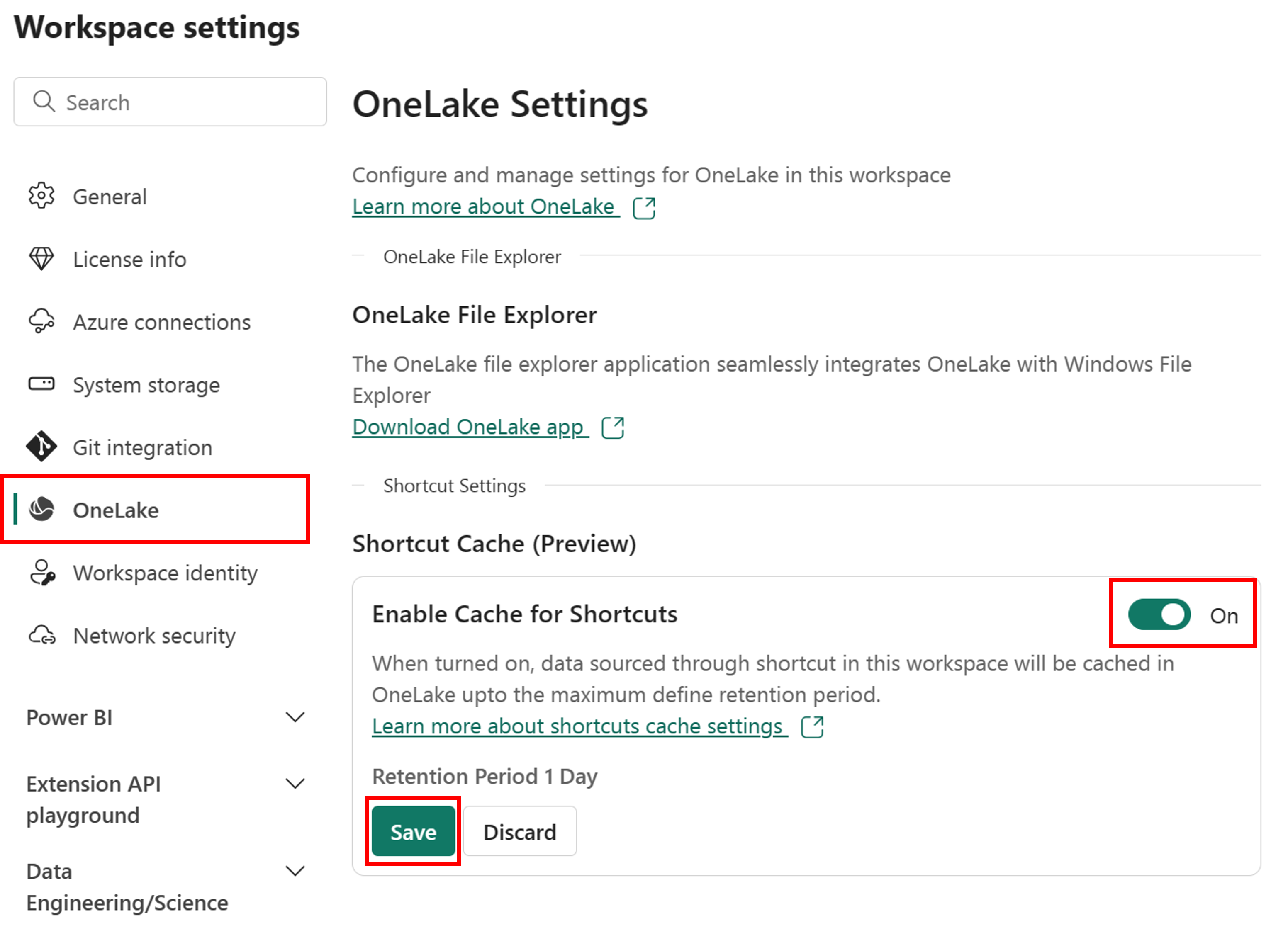Save the shortcut cache settings
Image resolution: width=1288 pixels, height=935 pixels.
(413, 832)
